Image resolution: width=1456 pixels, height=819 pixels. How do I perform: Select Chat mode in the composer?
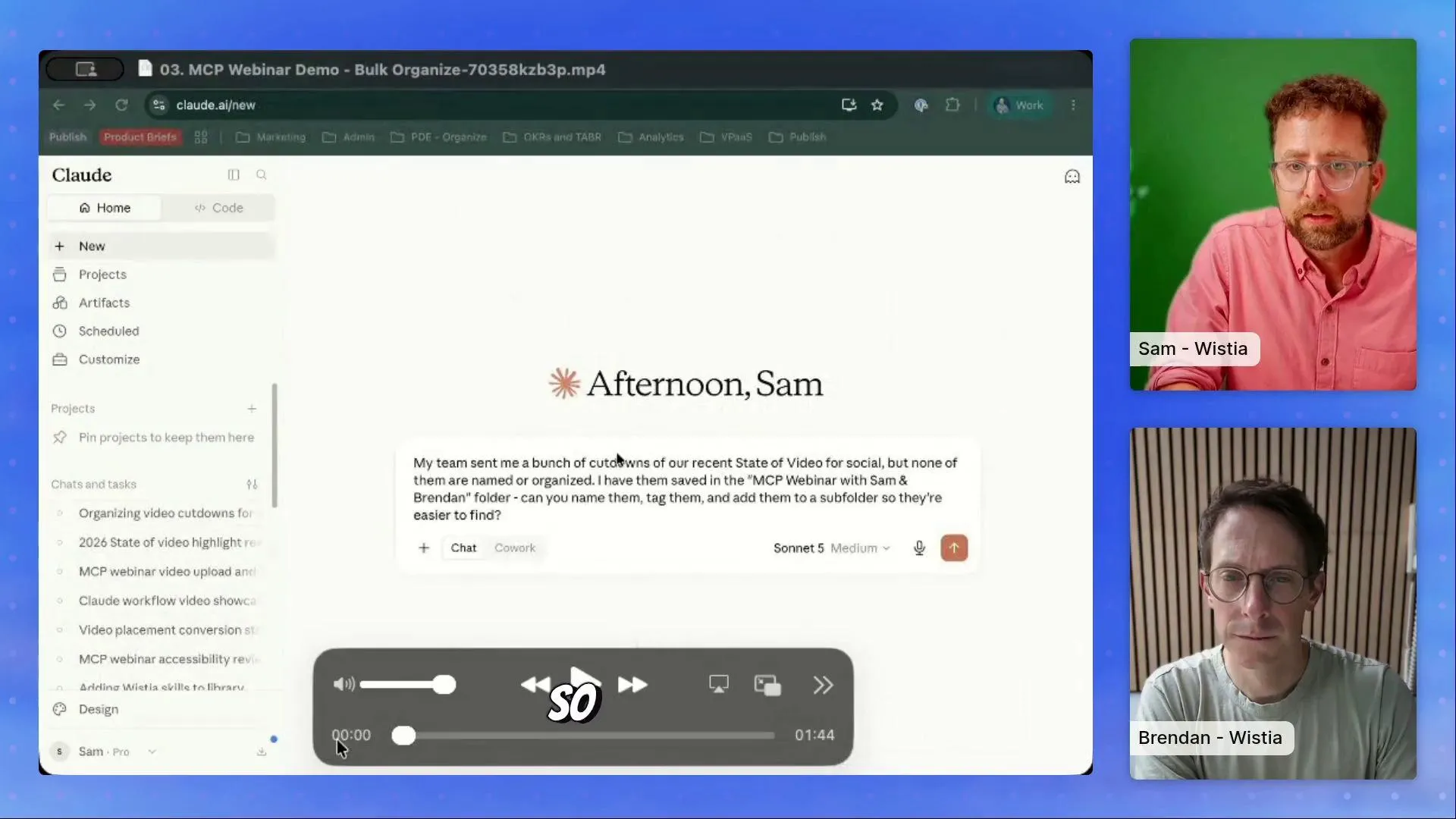(x=463, y=548)
